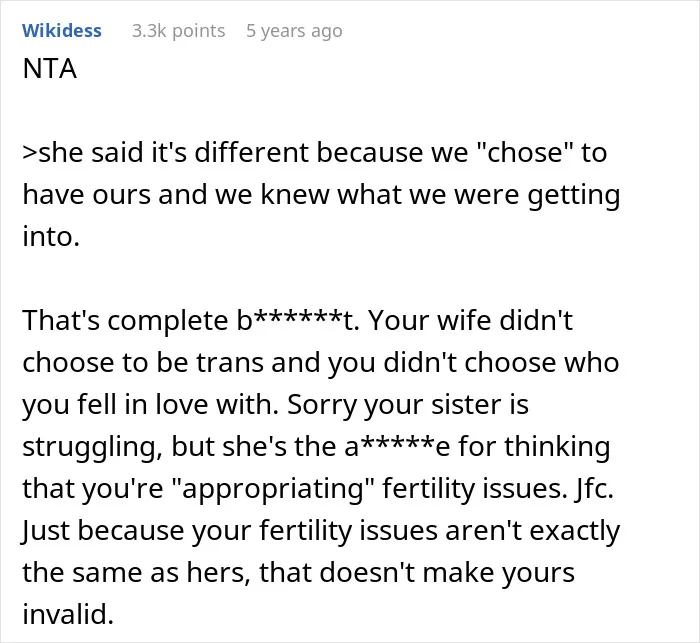
Task: Click the word "struggling," in the comment
Action: (92, 447)
